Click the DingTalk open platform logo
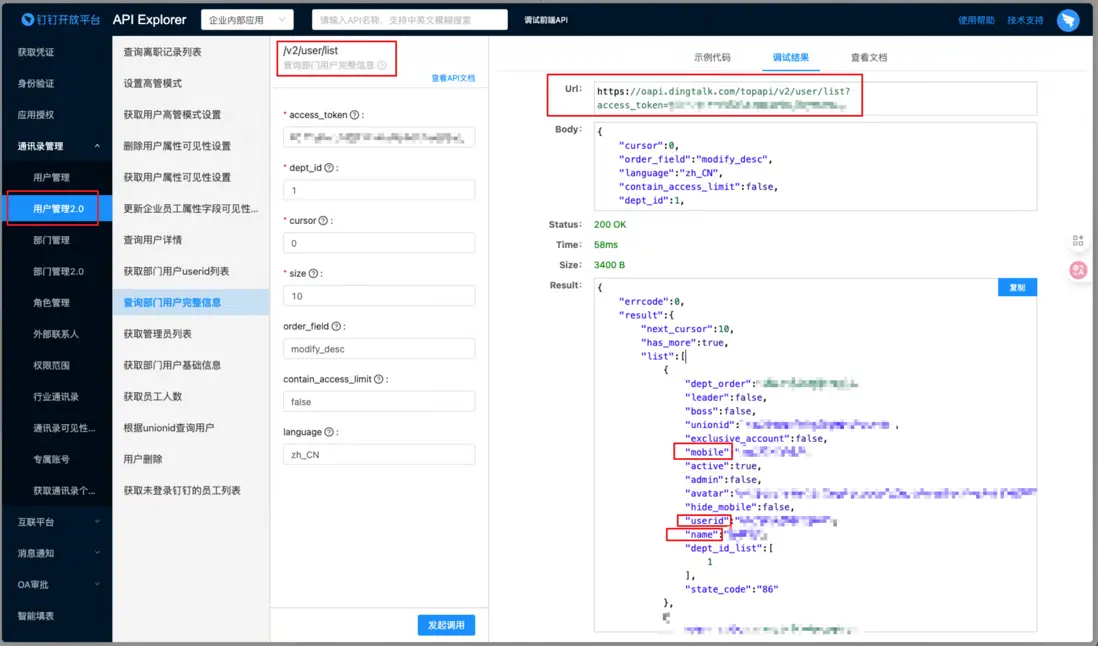1098x646 pixels. [60, 20]
